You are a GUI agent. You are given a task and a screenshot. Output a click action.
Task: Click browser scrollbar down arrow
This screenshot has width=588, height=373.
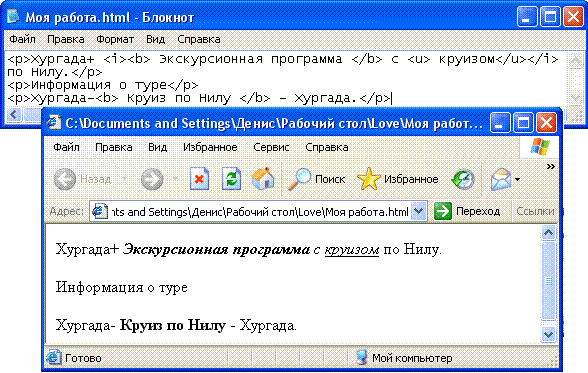pyautogui.click(x=548, y=334)
